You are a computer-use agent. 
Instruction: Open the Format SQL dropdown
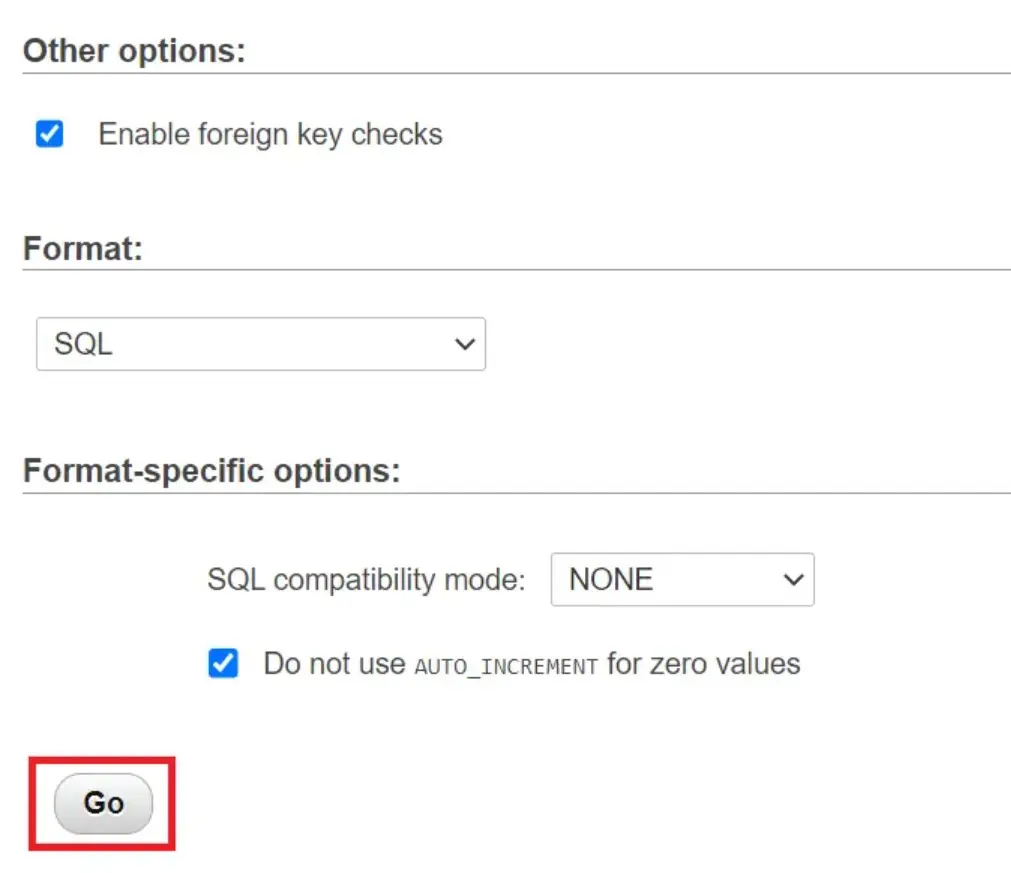tap(260, 344)
